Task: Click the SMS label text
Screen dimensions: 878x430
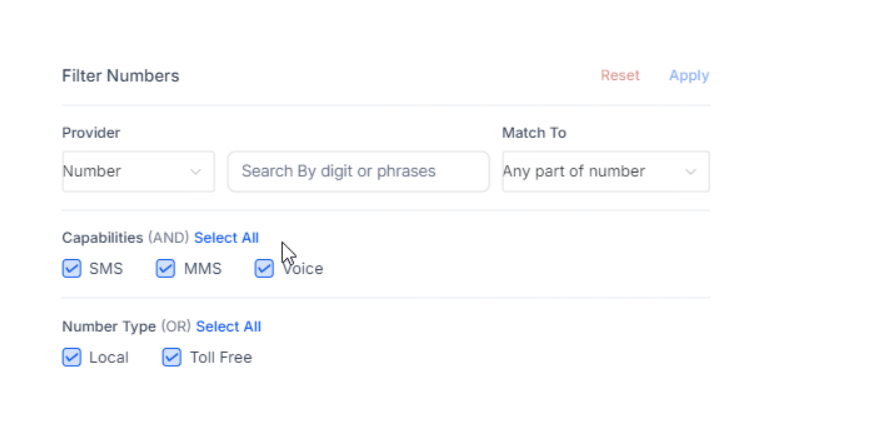Action: [x=106, y=268]
